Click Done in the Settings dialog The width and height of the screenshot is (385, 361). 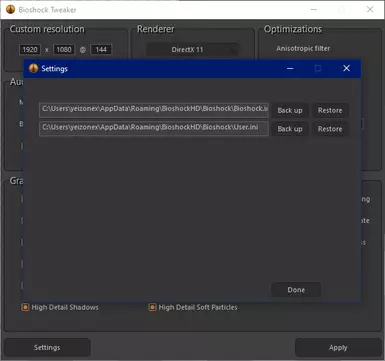296,290
